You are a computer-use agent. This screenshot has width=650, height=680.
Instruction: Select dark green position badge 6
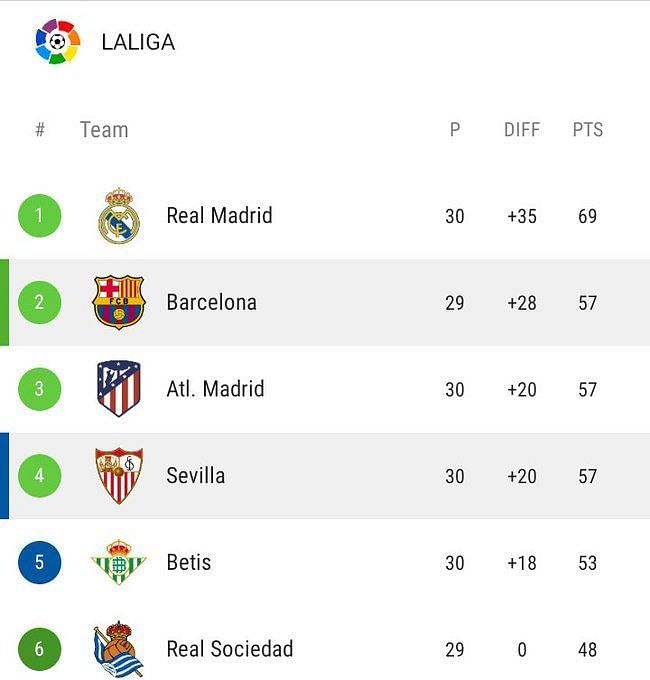39,649
